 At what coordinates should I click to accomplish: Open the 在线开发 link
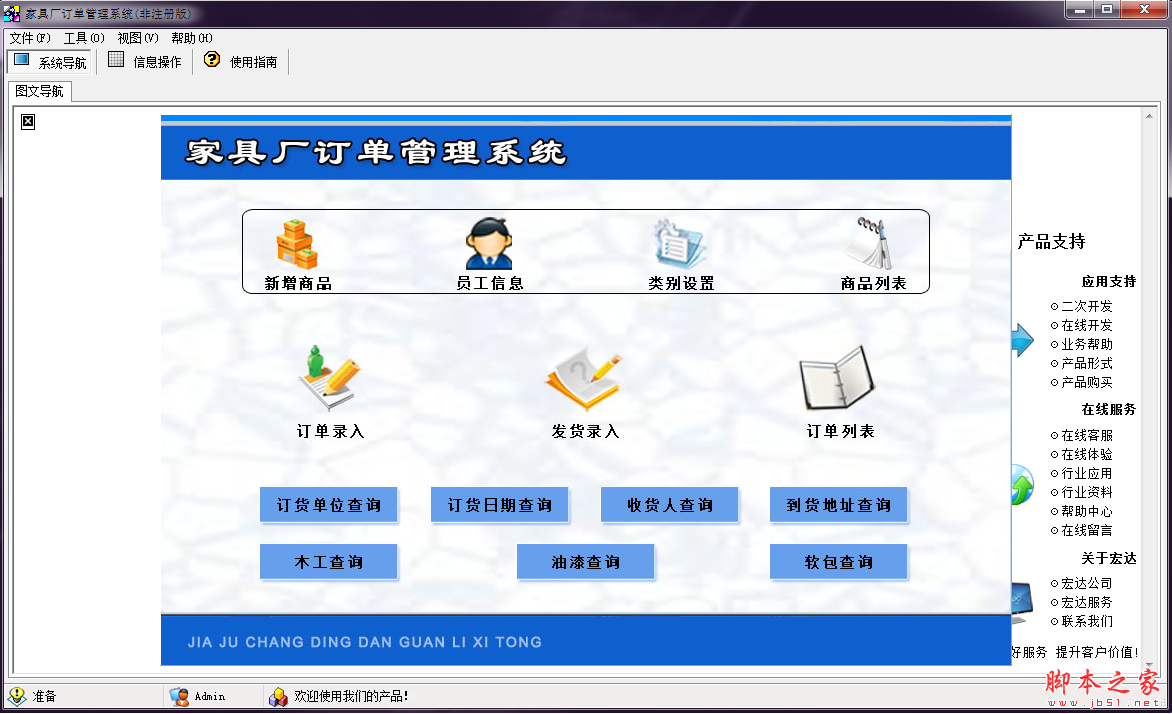tap(1087, 325)
